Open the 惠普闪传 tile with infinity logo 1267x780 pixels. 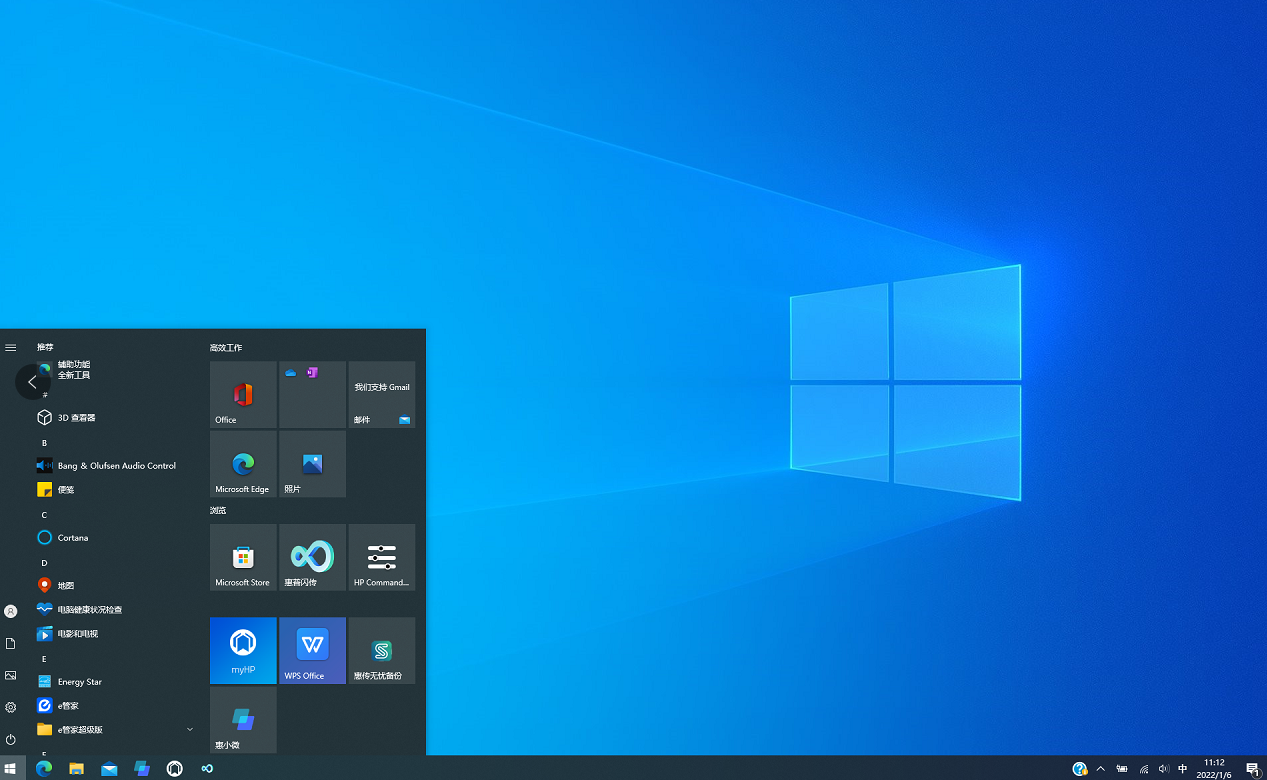pos(312,557)
